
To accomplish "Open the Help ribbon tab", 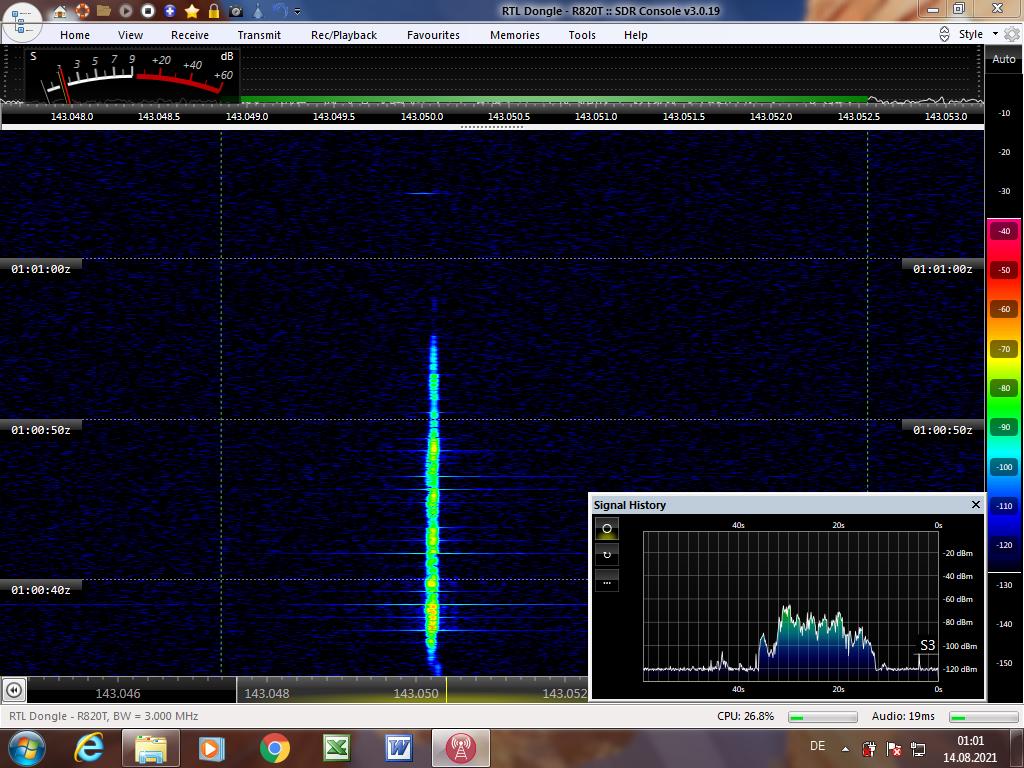I will tap(635, 35).
